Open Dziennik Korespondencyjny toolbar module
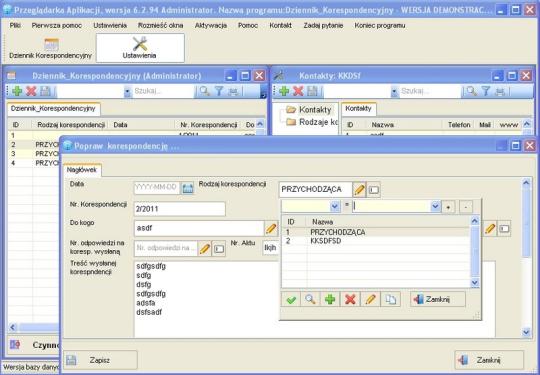 (51, 48)
